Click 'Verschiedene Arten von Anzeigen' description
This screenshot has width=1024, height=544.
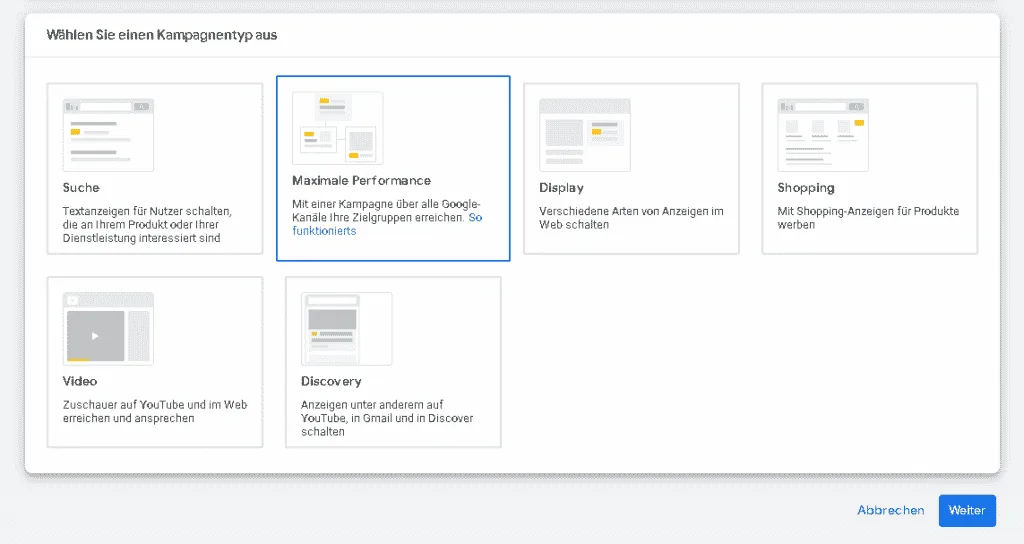click(x=631, y=218)
